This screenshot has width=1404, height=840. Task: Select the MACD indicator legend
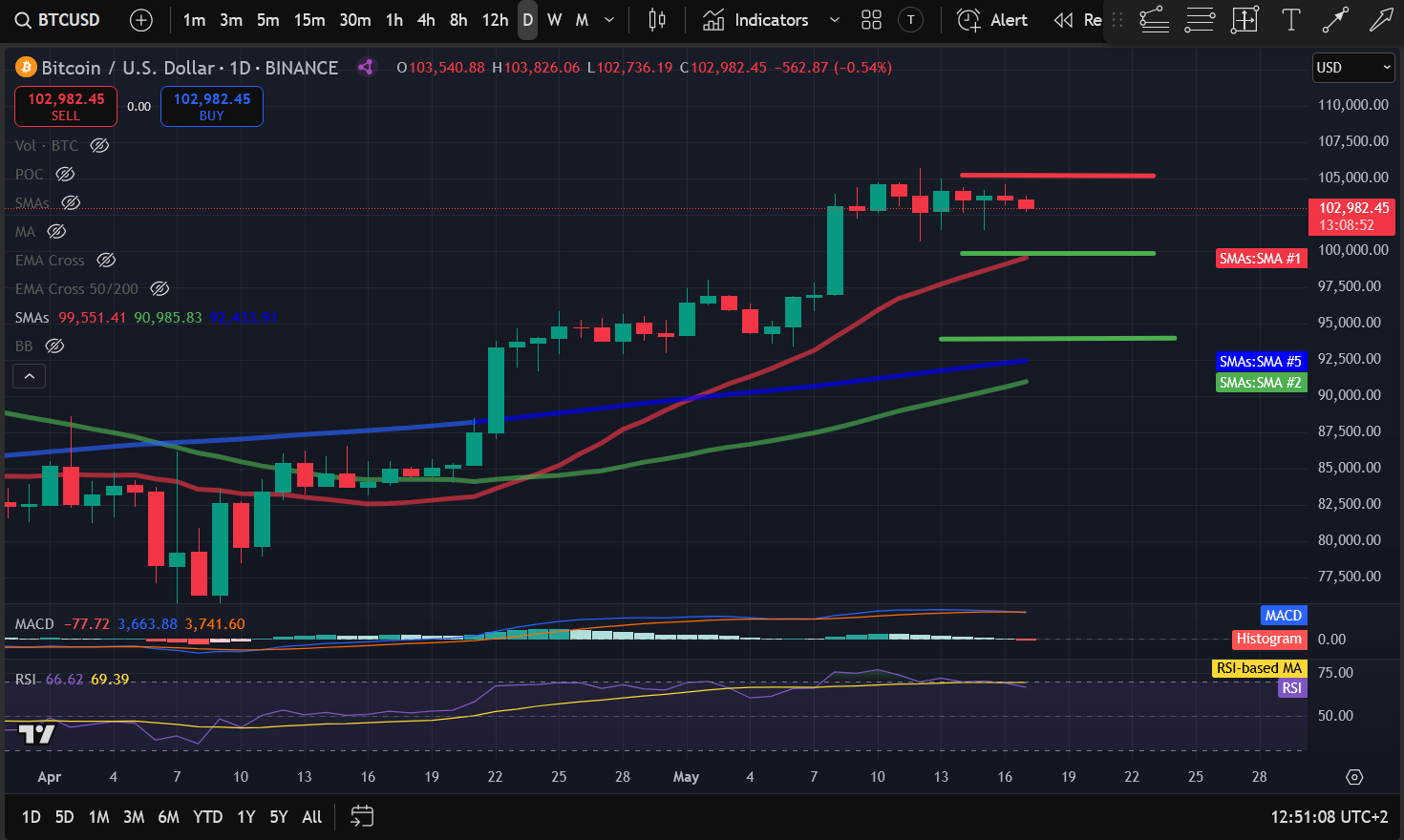pos(130,624)
